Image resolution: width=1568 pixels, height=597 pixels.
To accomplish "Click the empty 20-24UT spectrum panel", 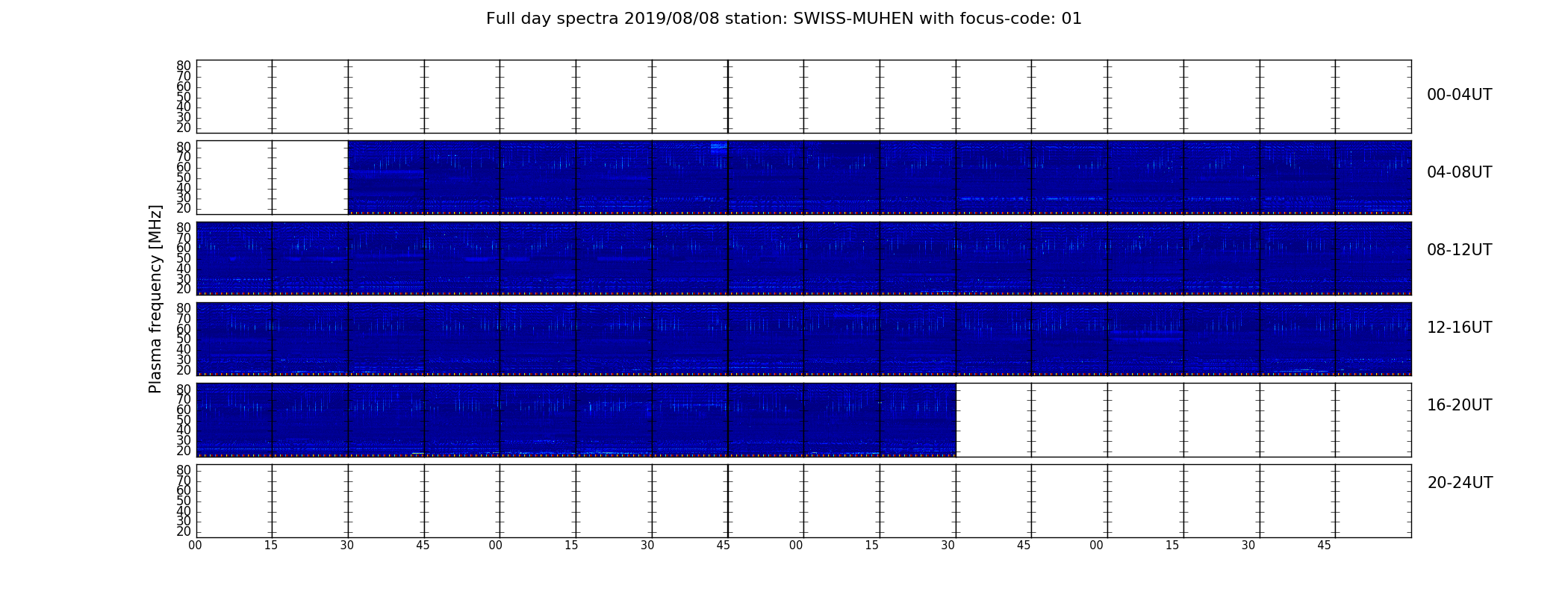I will 803,501.
